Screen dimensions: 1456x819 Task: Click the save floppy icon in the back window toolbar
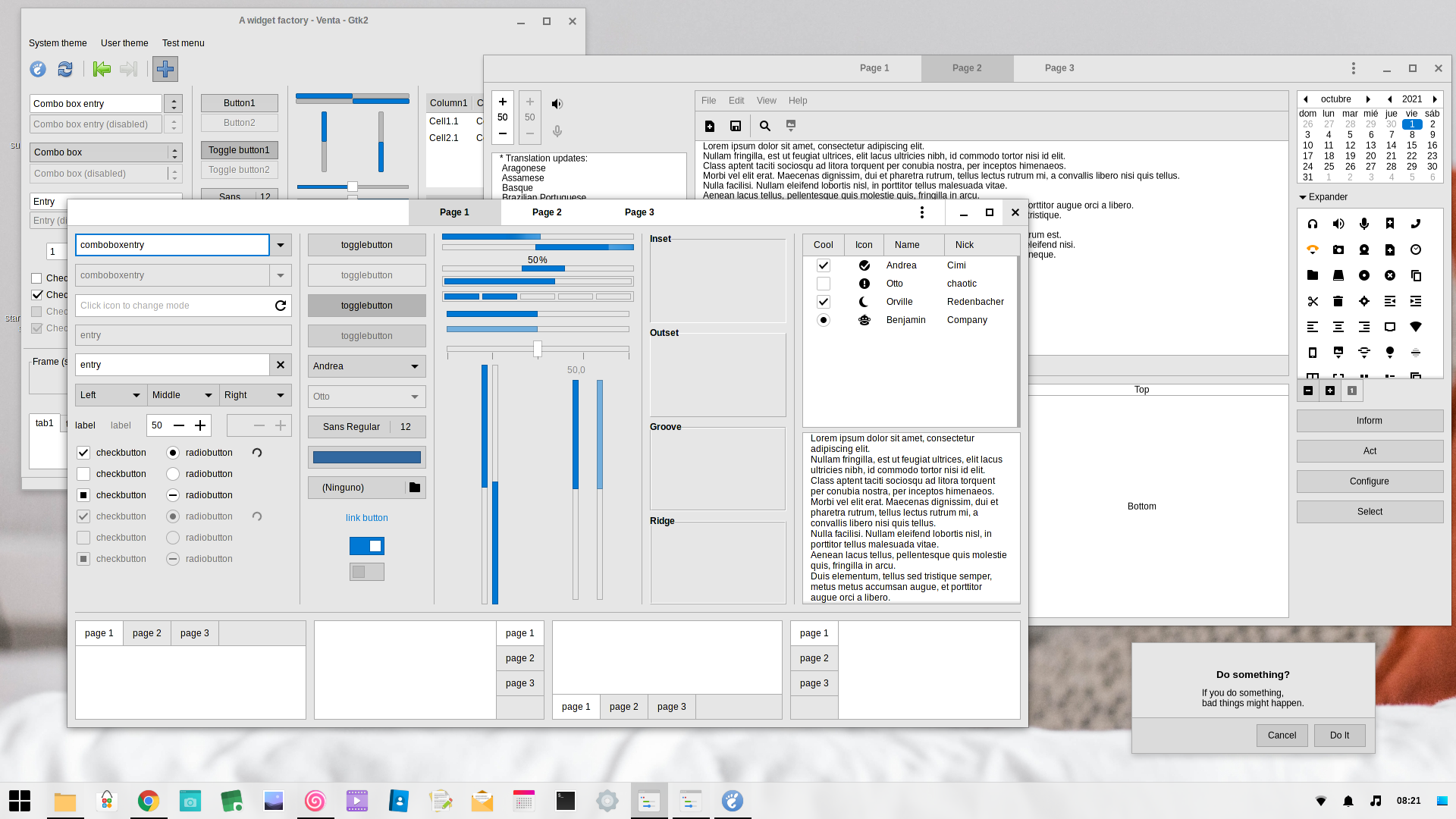coord(736,126)
